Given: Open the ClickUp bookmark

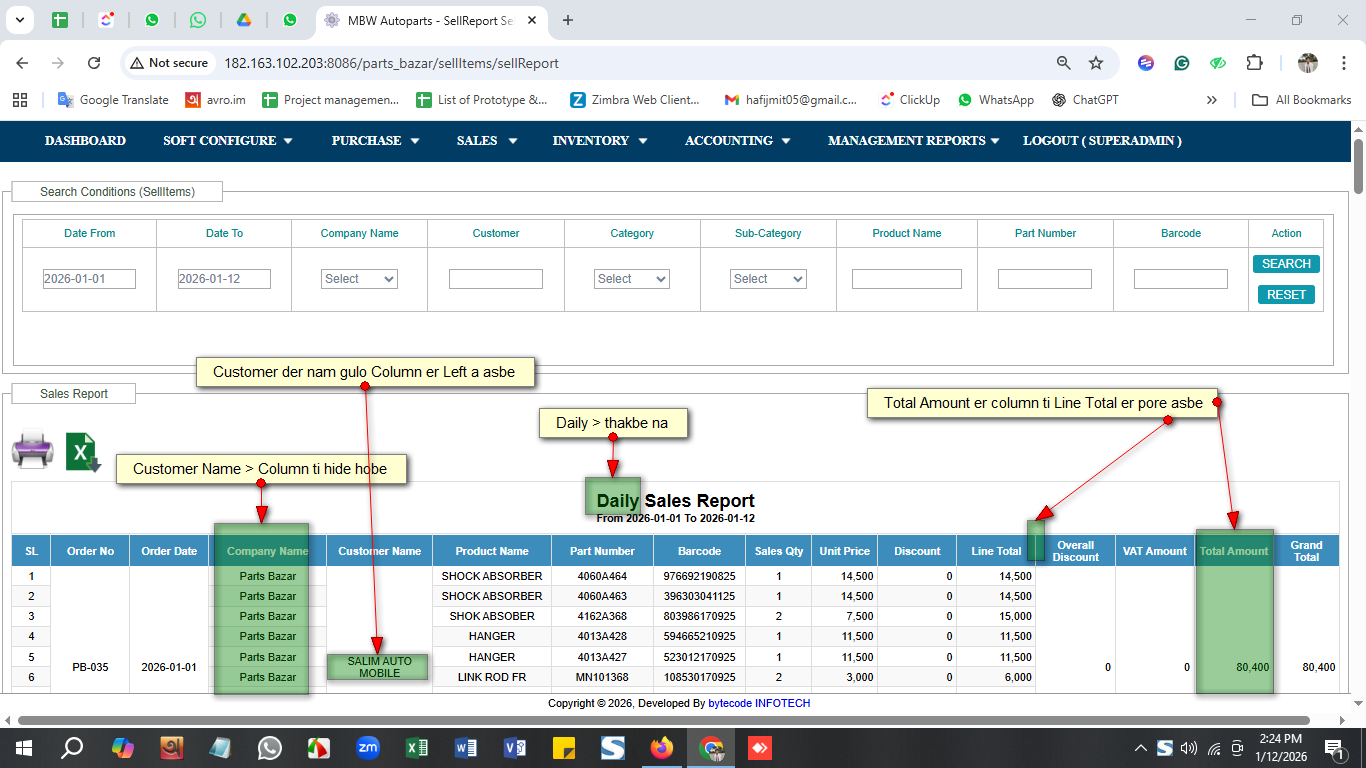Looking at the screenshot, I should [910, 100].
